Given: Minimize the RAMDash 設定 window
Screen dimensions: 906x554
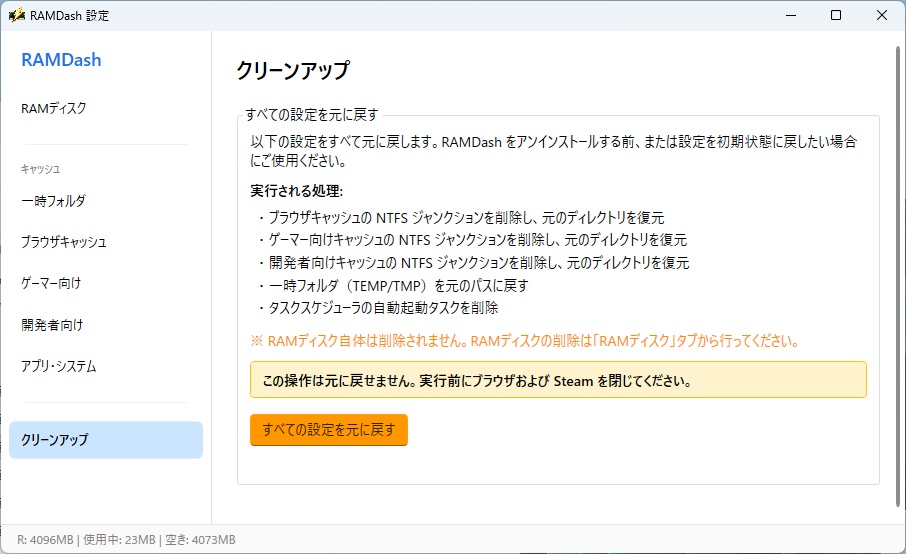Looking at the screenshot, I should pos(791,15).
